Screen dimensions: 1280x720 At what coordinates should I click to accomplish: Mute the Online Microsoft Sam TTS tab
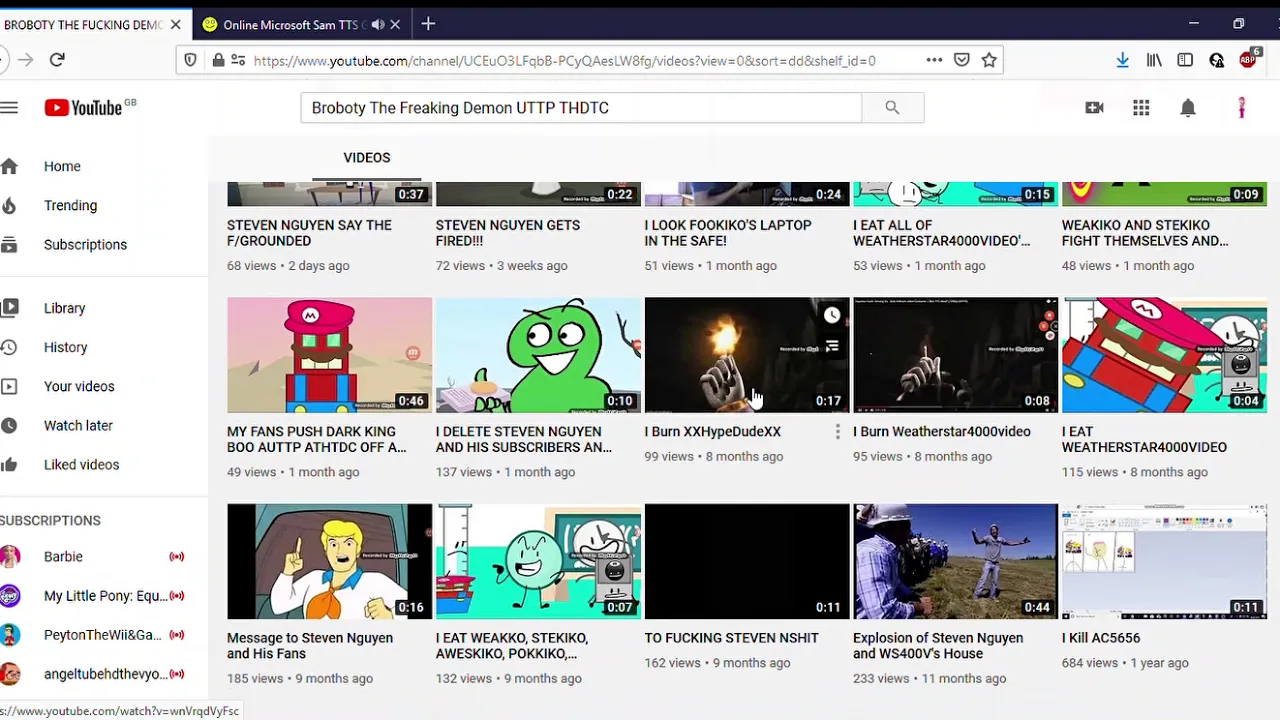click(378, 25)
